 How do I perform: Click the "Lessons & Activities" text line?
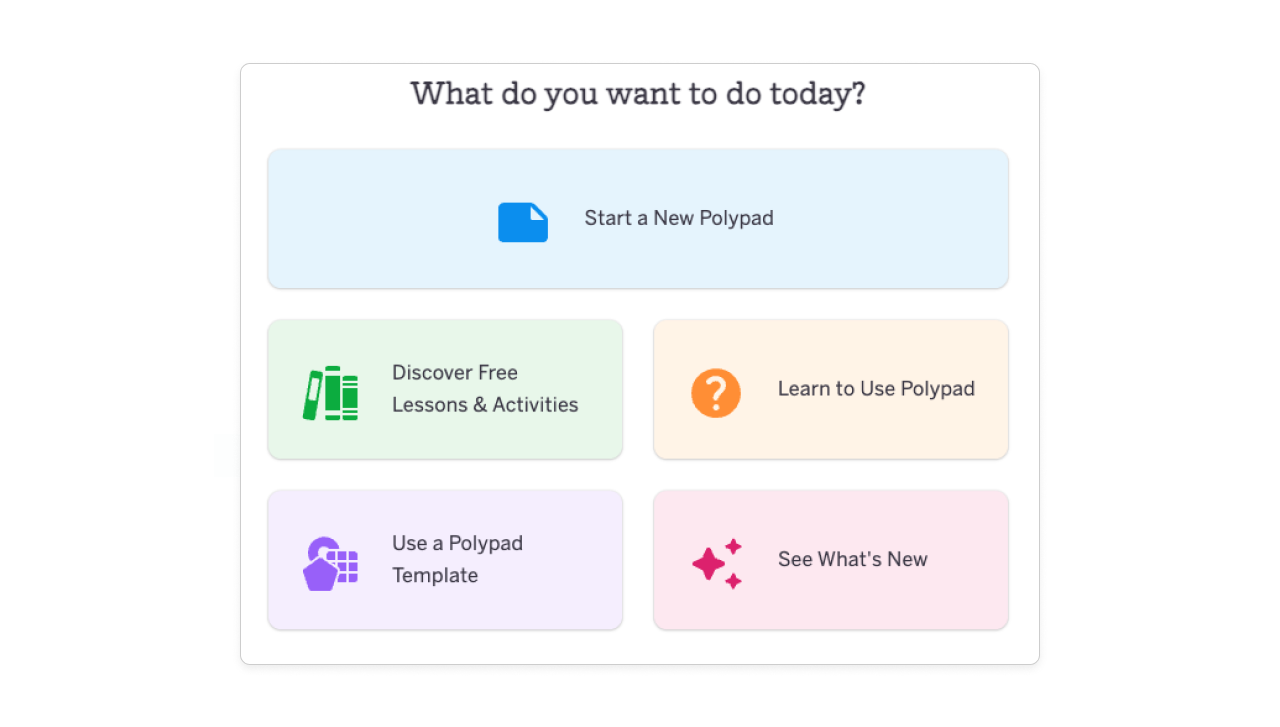[485, 405]
